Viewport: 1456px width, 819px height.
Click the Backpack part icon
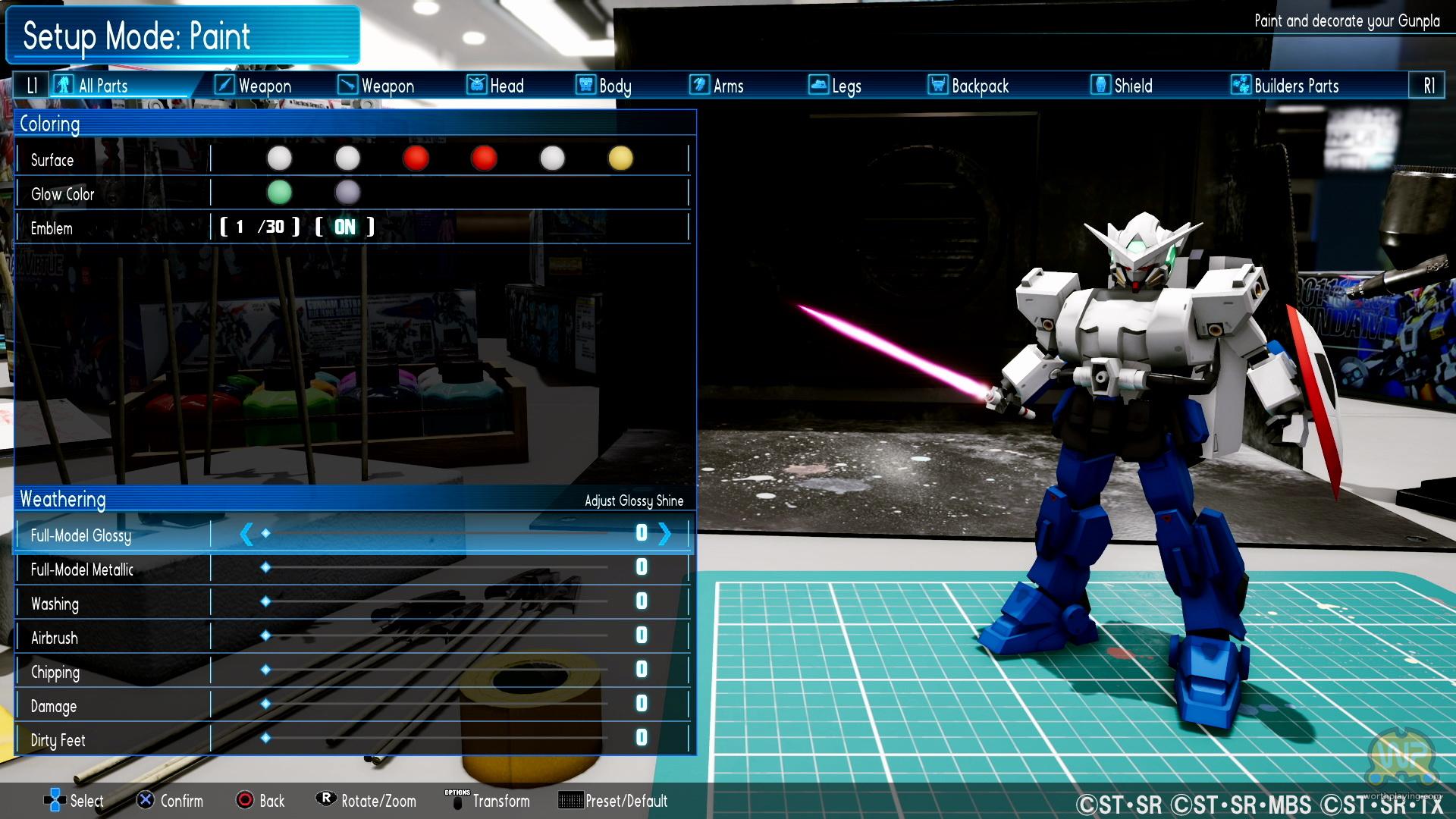tap(938, 85)
